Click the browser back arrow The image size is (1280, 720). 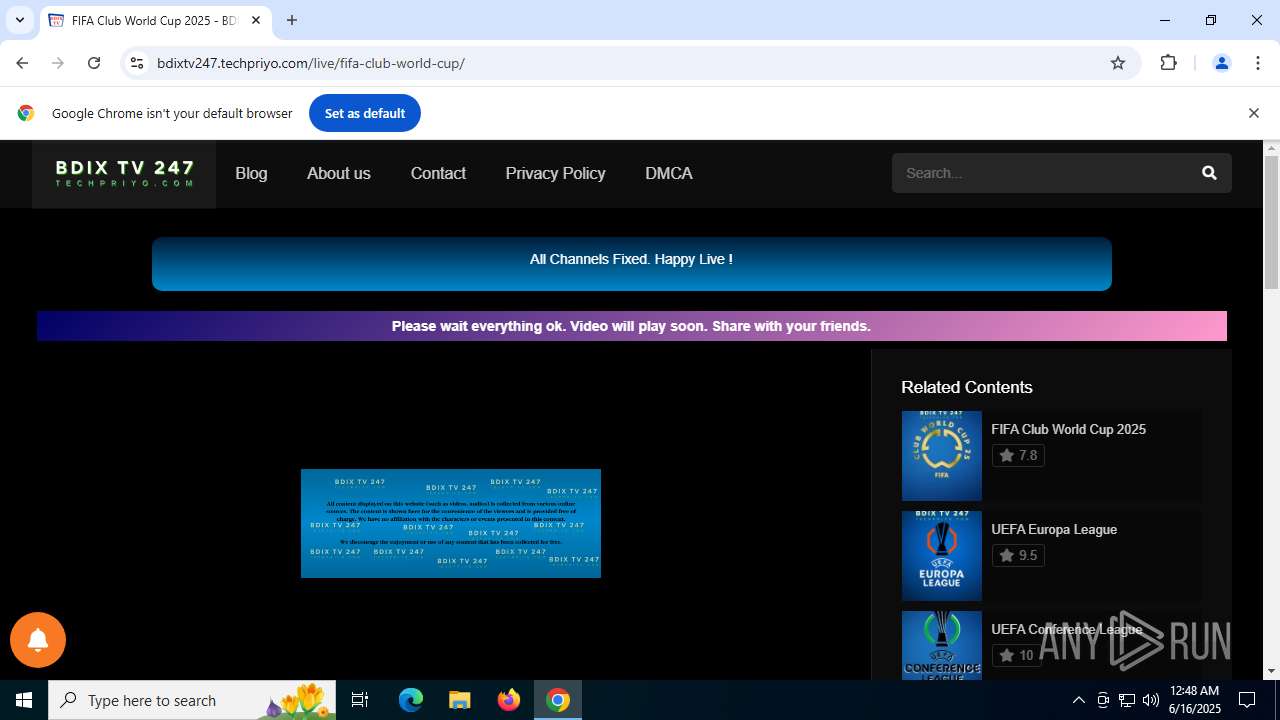click(22, 63)
